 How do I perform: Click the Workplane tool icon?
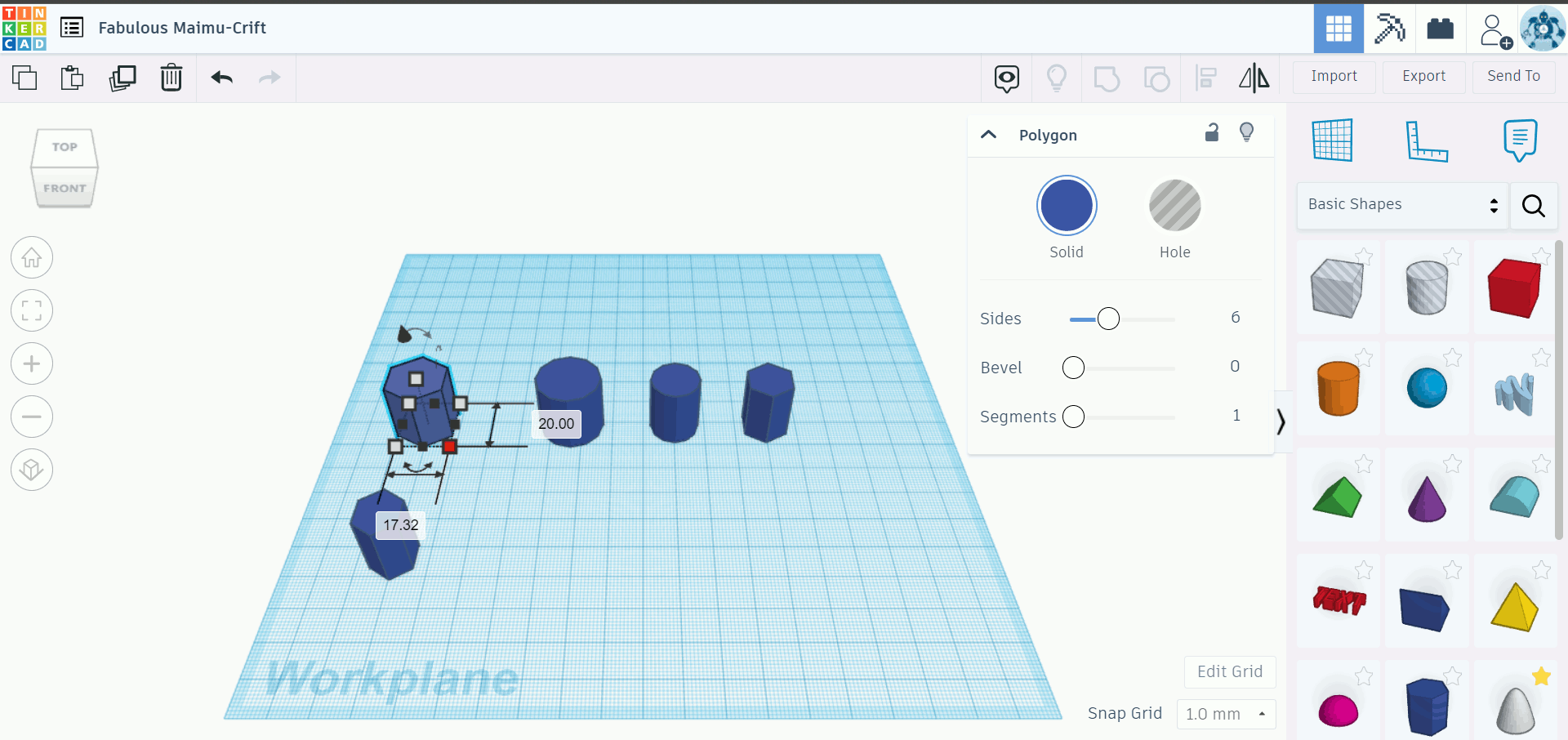(x=1333, y=140)
